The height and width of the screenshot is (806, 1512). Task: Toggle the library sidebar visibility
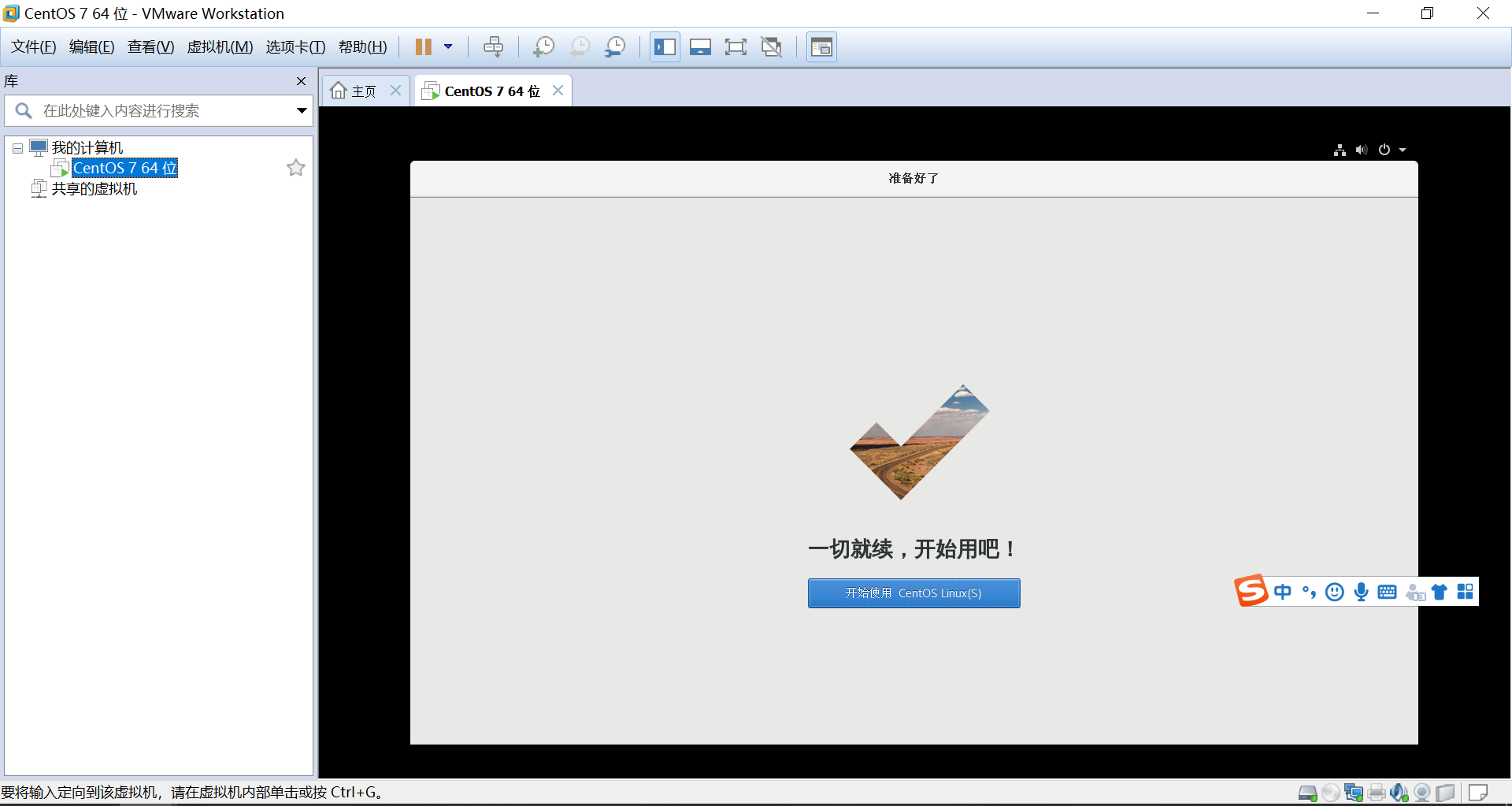(664, 46)
